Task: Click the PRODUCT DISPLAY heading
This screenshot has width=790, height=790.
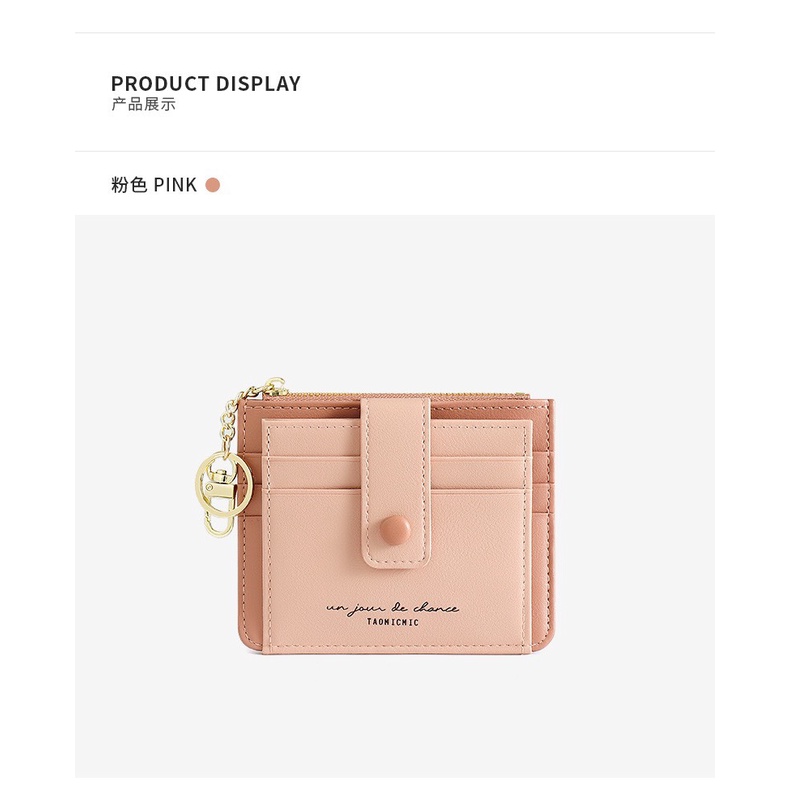Action: (x=206, y=84)
